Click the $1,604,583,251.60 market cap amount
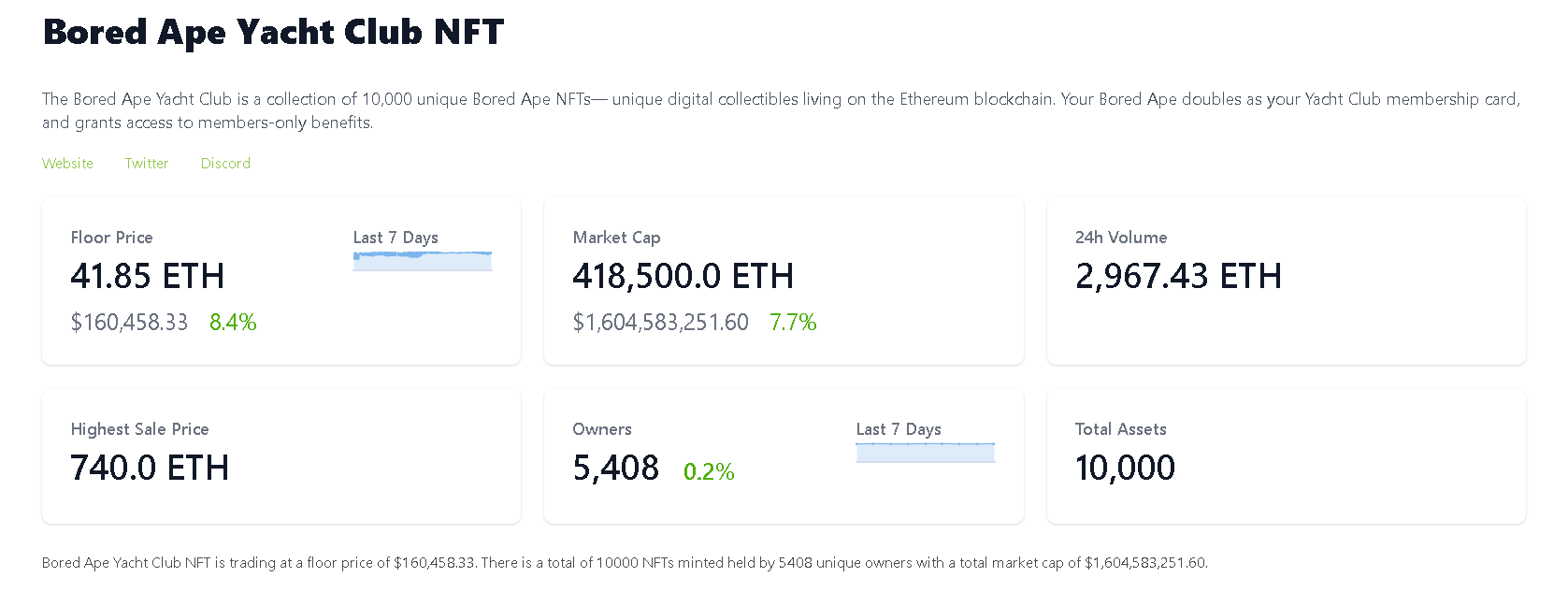The width and height of the screenshot is (1568, 592). click(660, 323)
